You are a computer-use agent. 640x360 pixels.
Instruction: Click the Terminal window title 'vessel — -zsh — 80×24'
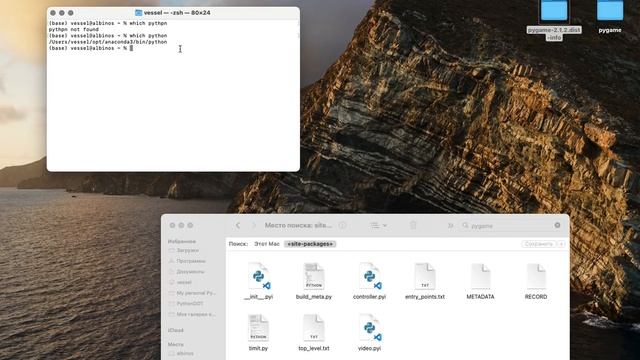[177, 13]
